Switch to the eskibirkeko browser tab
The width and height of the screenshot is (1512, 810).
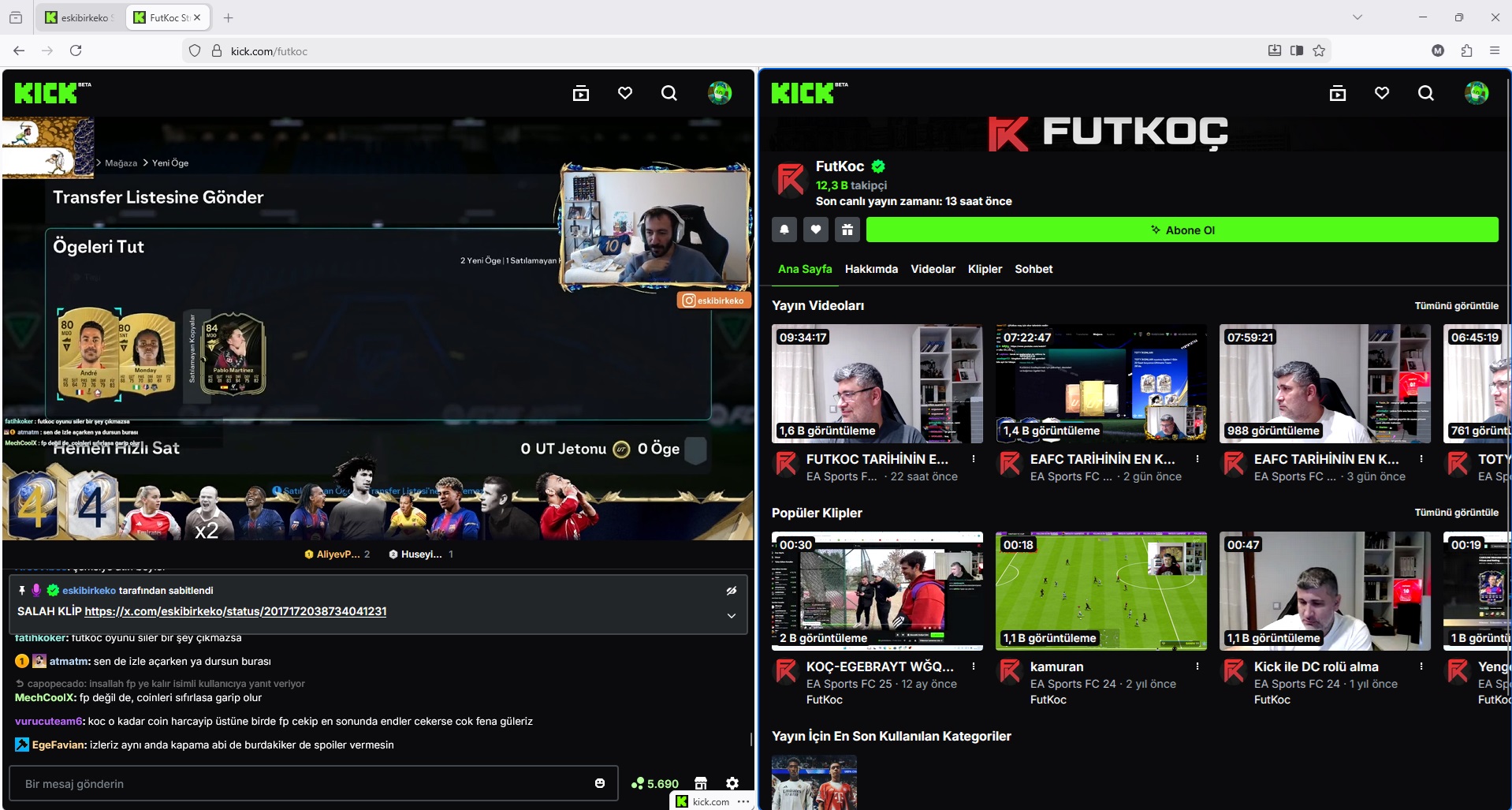(80, 17)
